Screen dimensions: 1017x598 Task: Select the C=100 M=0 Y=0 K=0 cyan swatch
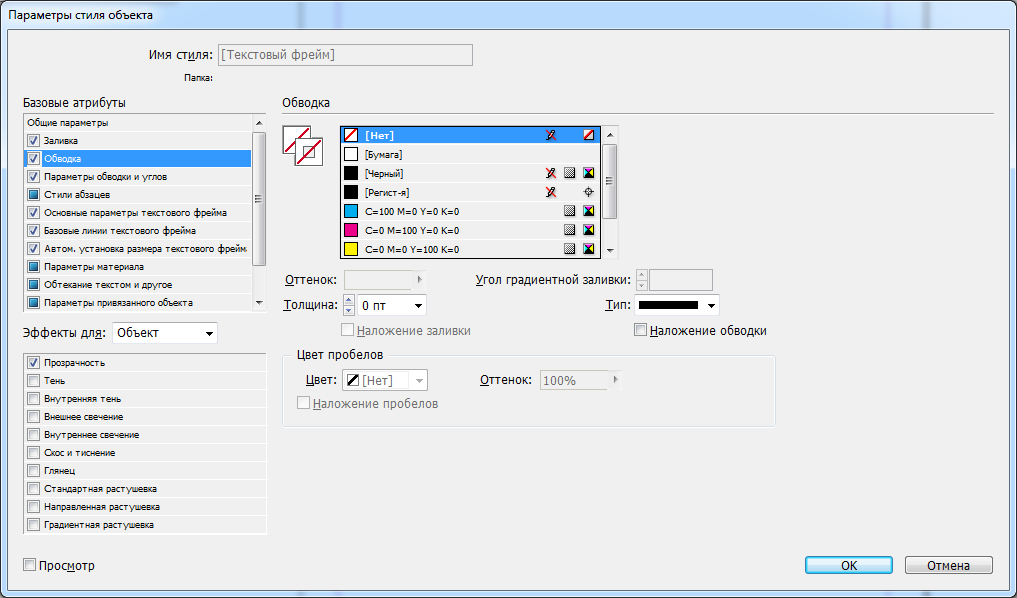(x=471, y=211)
